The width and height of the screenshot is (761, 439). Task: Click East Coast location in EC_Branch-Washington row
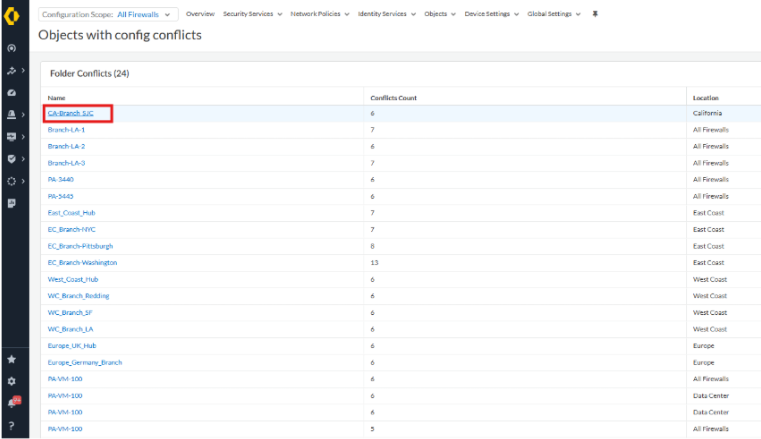point(708,263)
